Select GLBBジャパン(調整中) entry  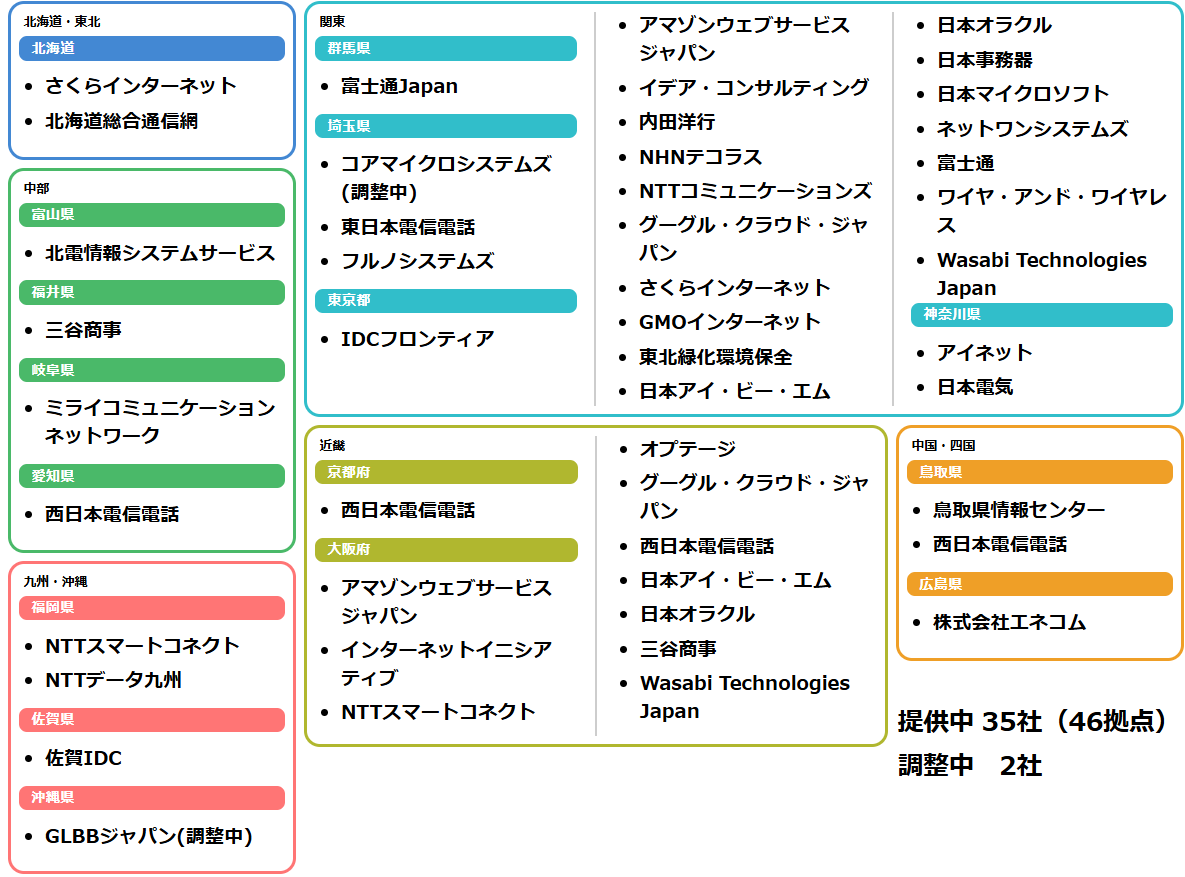coord(149,836)
